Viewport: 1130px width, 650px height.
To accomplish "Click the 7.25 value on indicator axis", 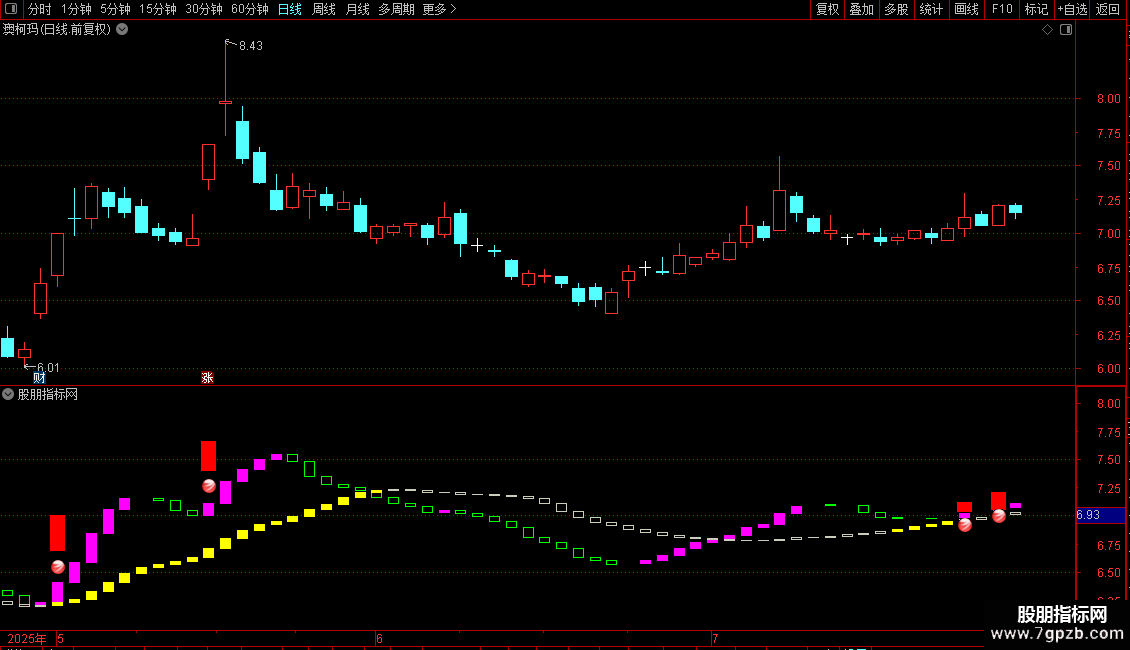I will (1108, 489).
